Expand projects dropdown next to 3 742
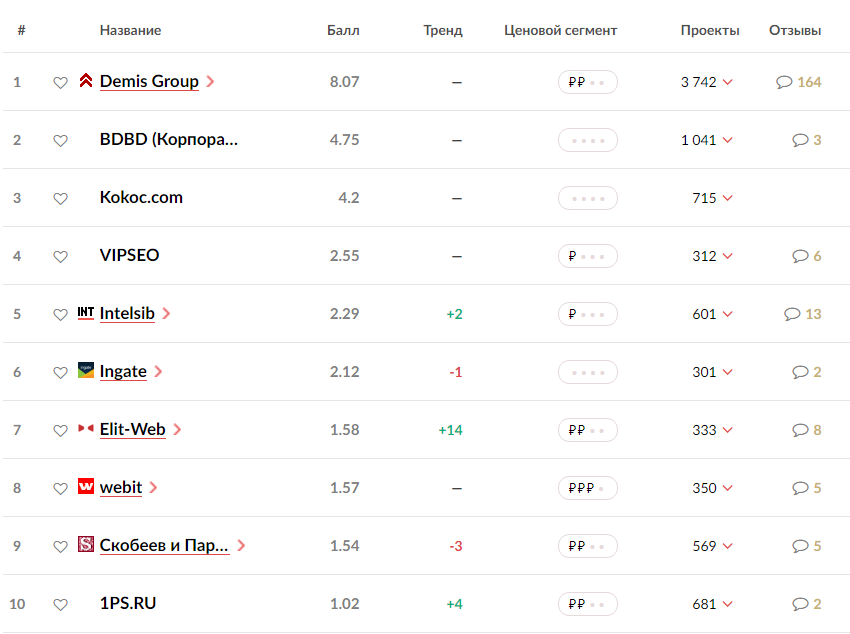The width and height of the screenshot is (850, 634). (728, 82)
